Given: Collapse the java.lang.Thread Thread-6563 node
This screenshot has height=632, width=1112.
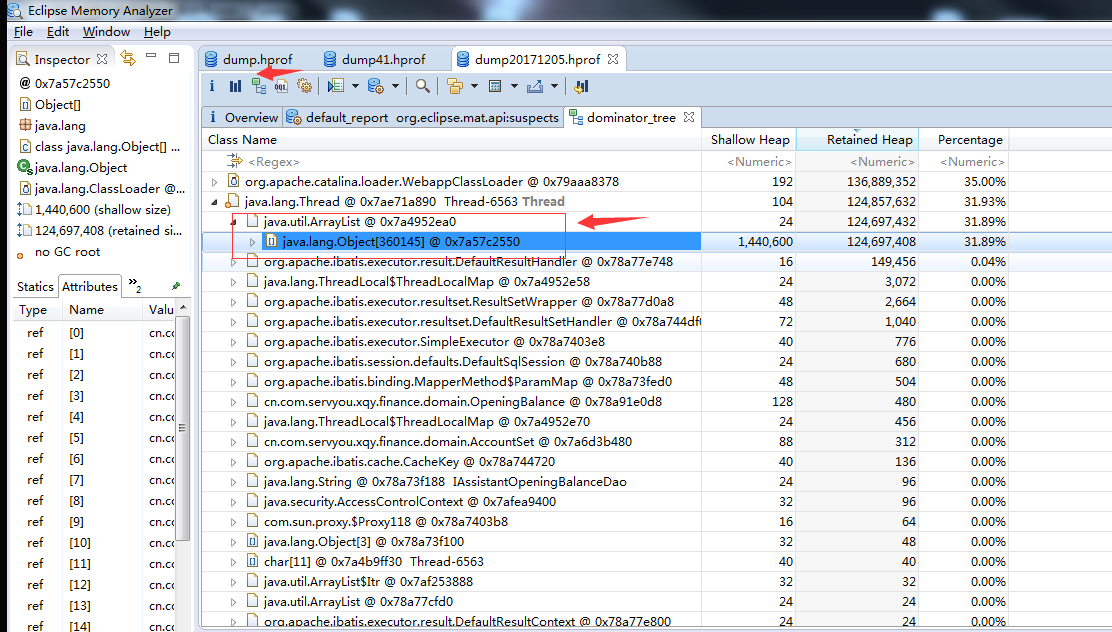Looking at the screenshot, I should [214, 202].
